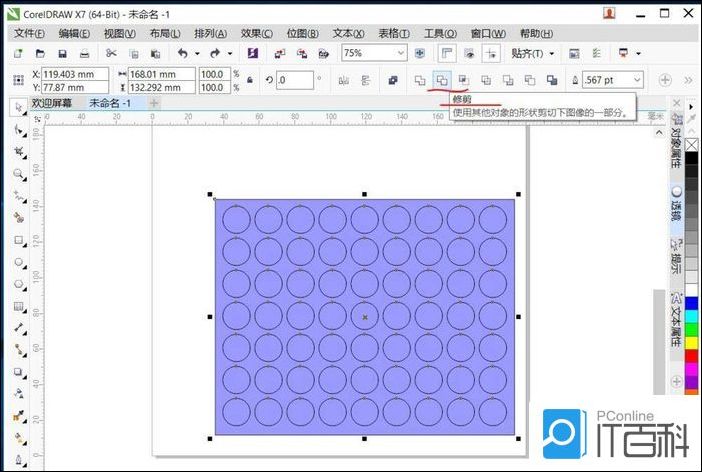Open the outline width .567 pt dropdown
The height and width of the screenshot is (472, 702).
[636, 80]
